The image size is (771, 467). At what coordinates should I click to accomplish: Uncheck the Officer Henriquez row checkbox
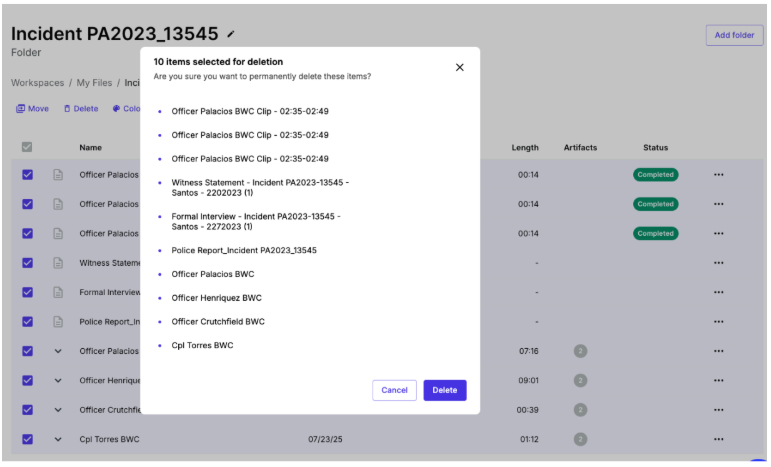[x=28, y=380]
